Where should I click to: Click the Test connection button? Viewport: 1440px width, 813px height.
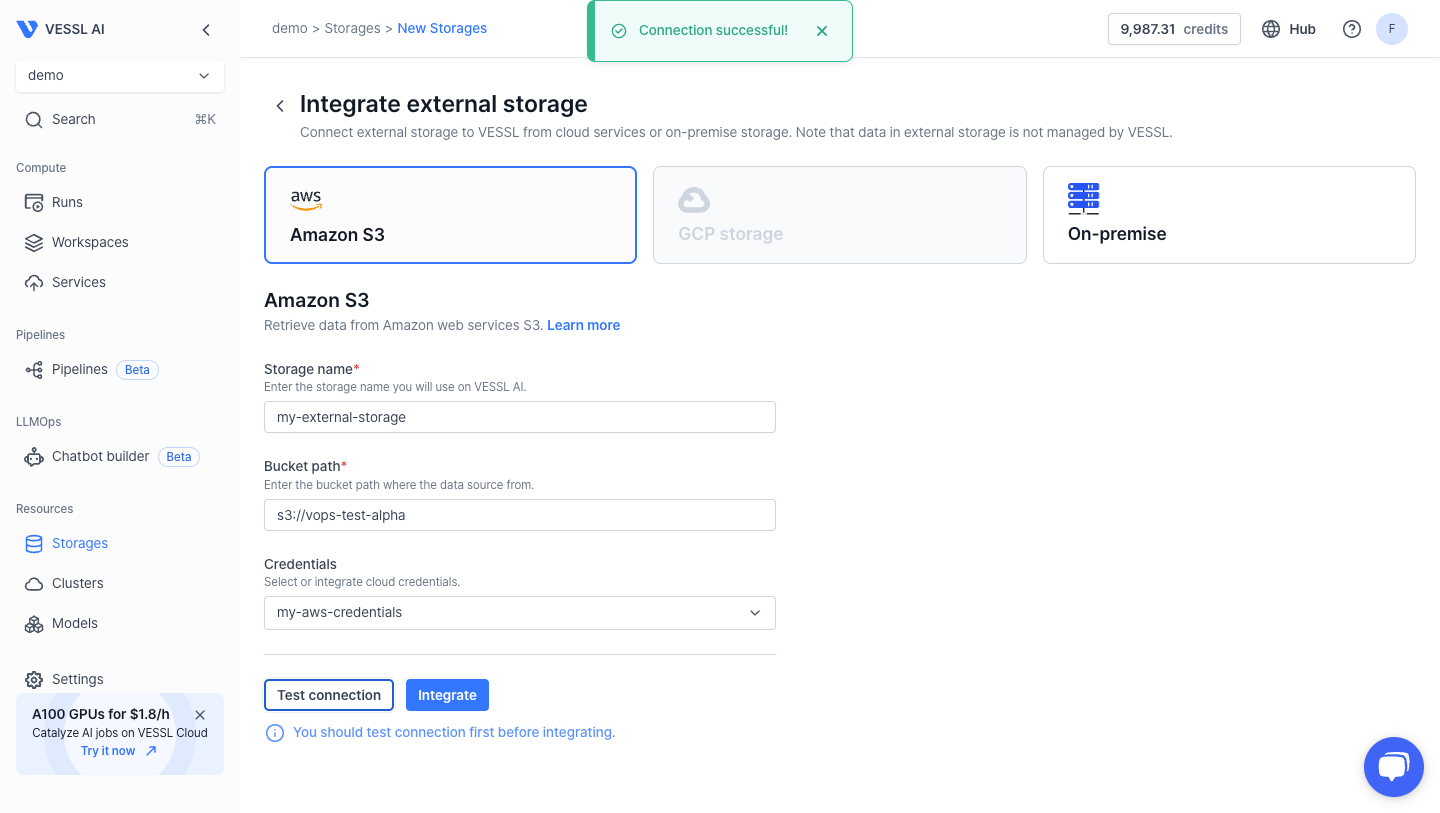(329, 695)
